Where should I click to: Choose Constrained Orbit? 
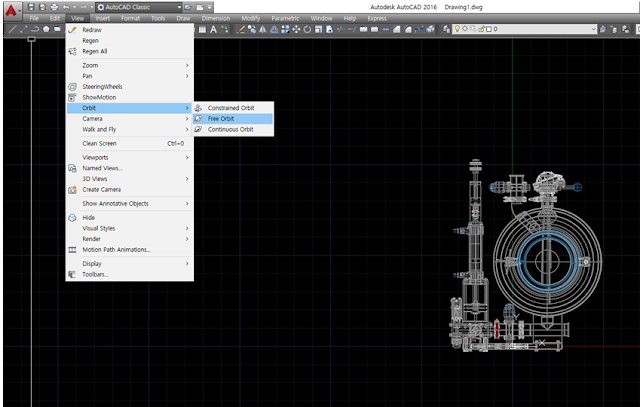point(233,108)
